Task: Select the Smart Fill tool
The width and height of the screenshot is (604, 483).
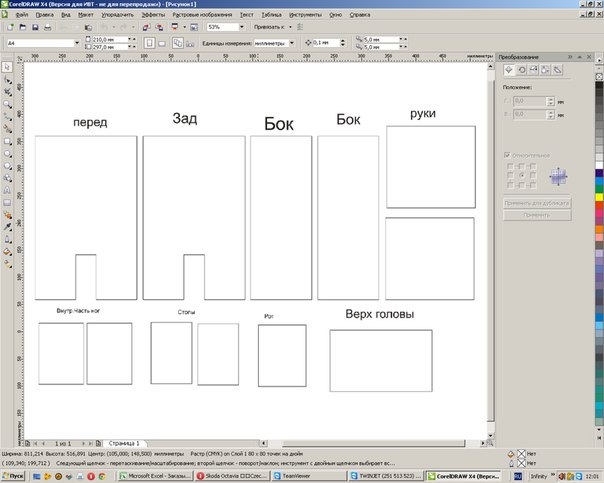Action: pos(7,129)
